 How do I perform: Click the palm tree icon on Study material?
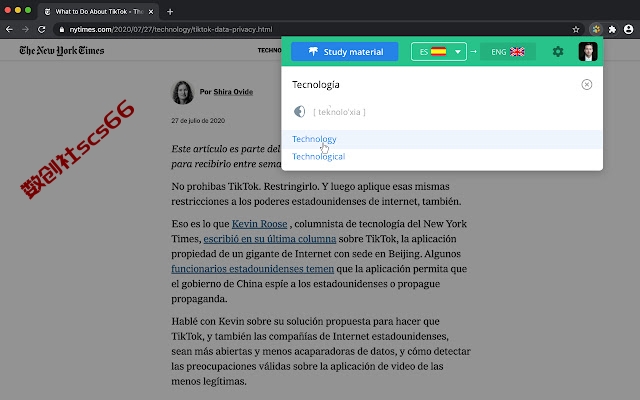click(313, 51)
